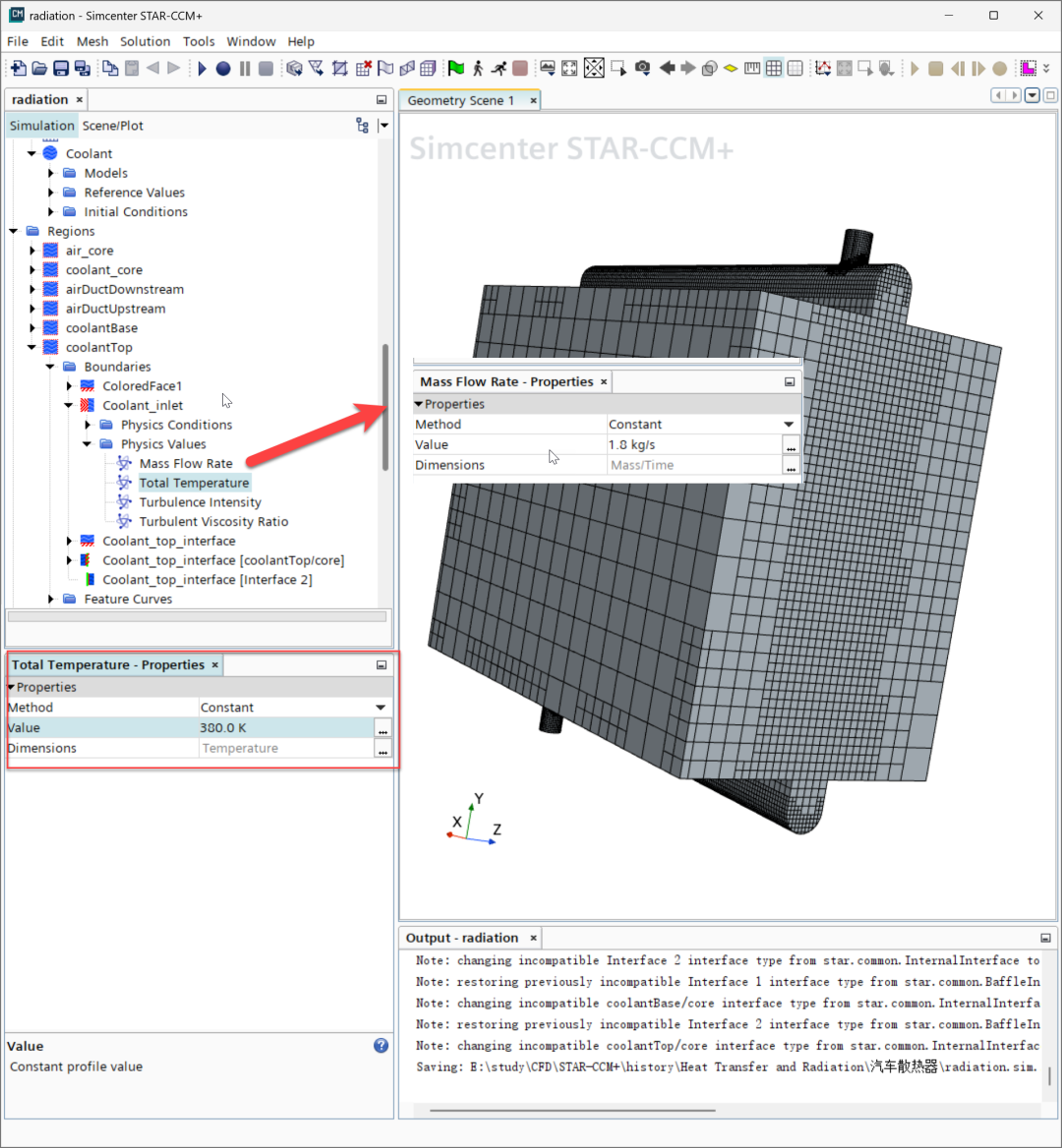Expand the toolbar overflow chevron
Image resolution: width=1062 pixels, height=1148 pixels.
point(1046,68)
